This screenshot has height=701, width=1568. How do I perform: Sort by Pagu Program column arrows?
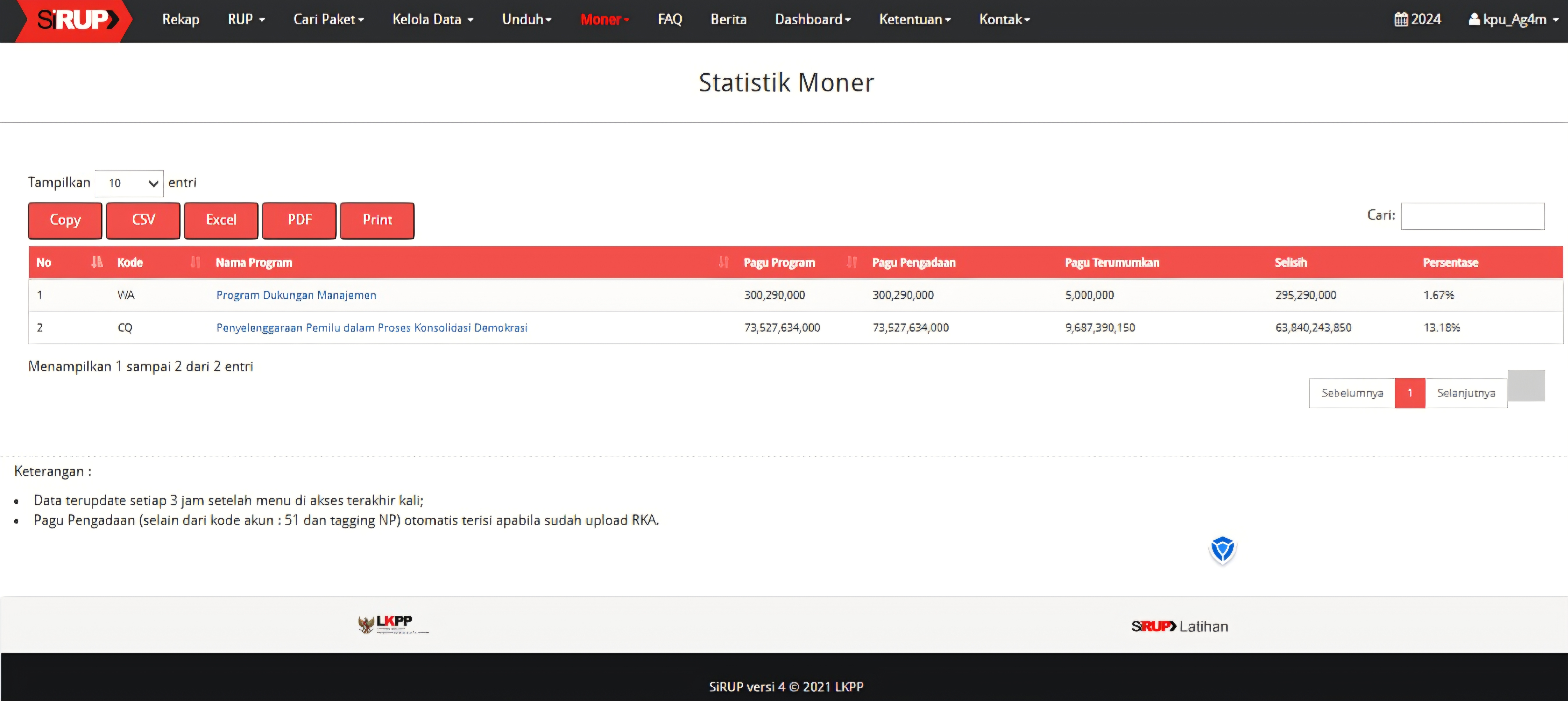tap(851, 262)
